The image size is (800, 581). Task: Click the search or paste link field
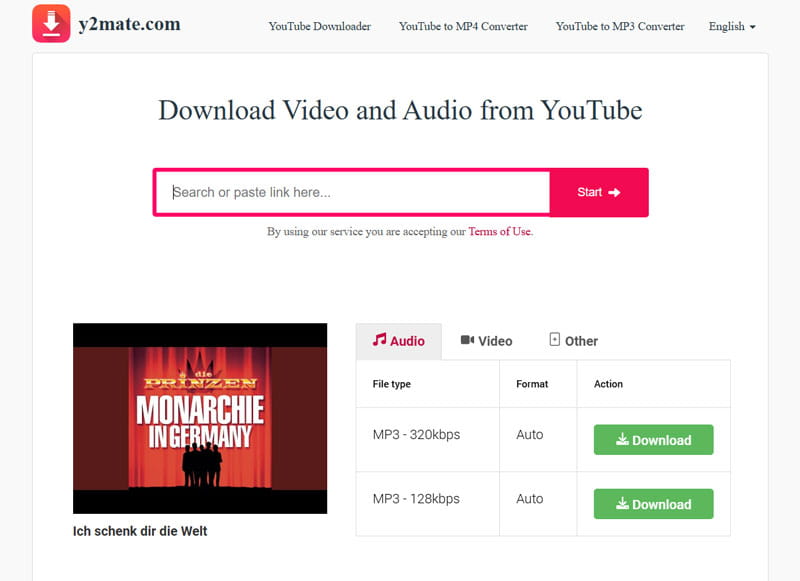click(350, 192)
